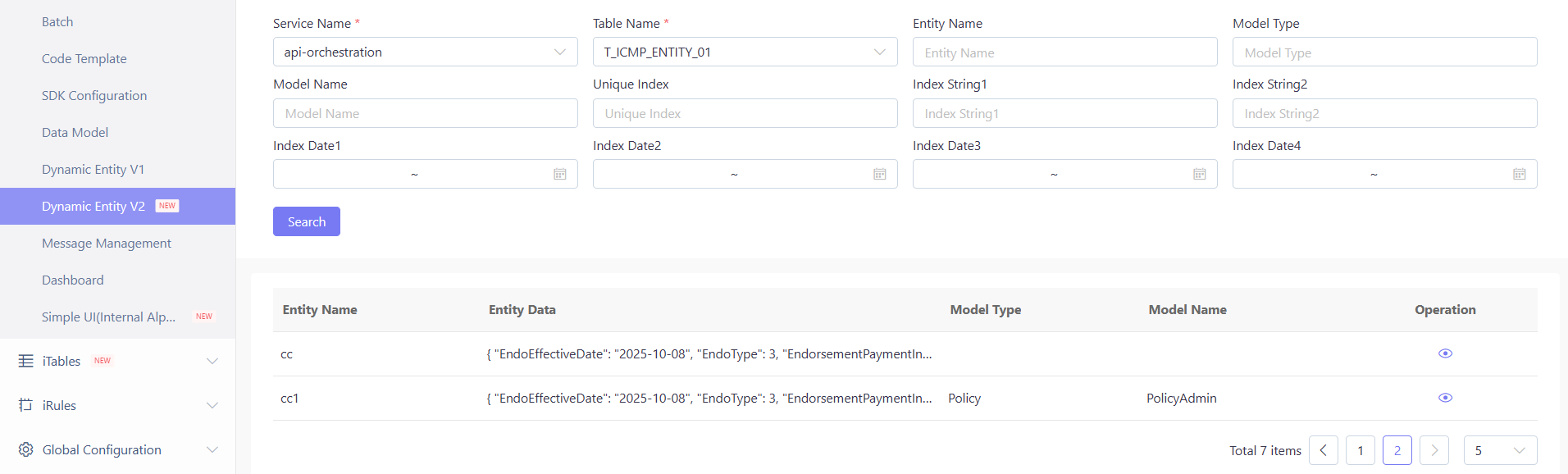Image resolution: width=1568 pixels, height=474 pixels.
Task: Click the Search button
Action: (307, 221)
